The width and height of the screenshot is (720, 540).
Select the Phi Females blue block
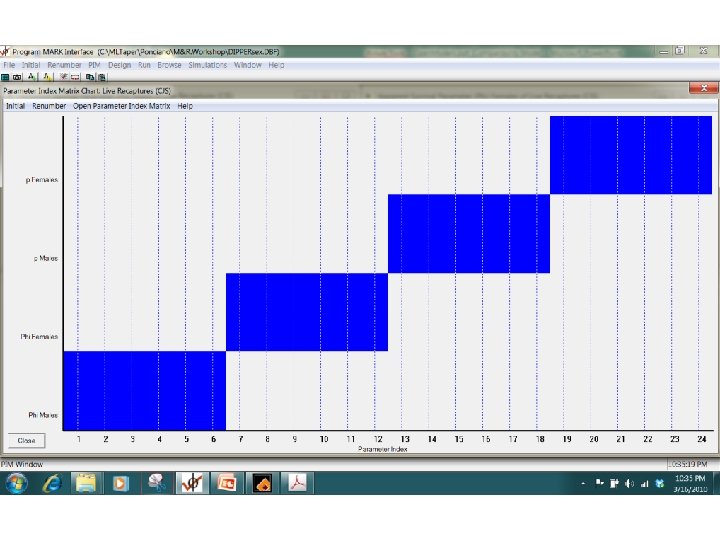pos(307,312)
